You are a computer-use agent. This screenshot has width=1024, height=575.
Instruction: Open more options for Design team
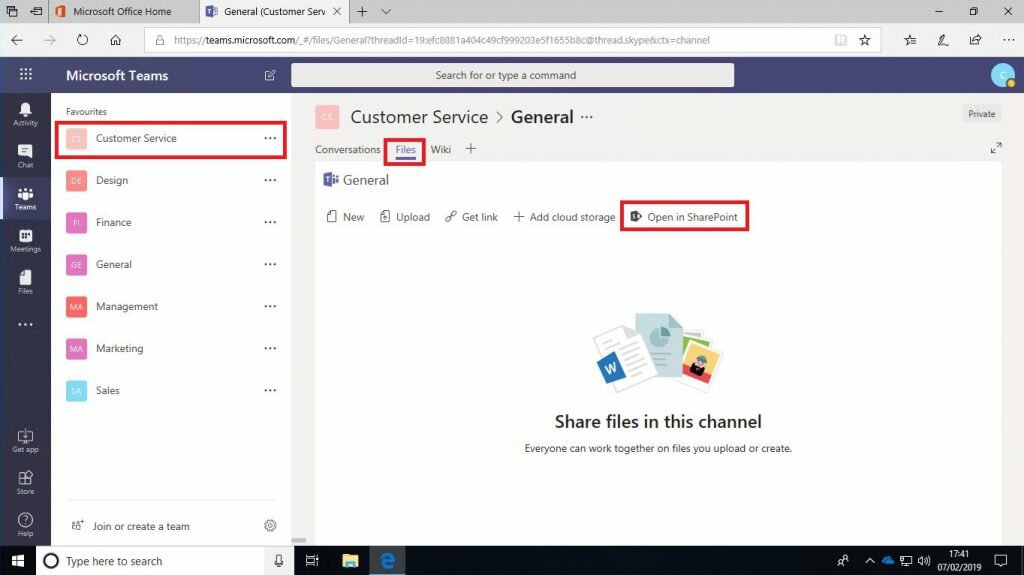click(270, 180)
